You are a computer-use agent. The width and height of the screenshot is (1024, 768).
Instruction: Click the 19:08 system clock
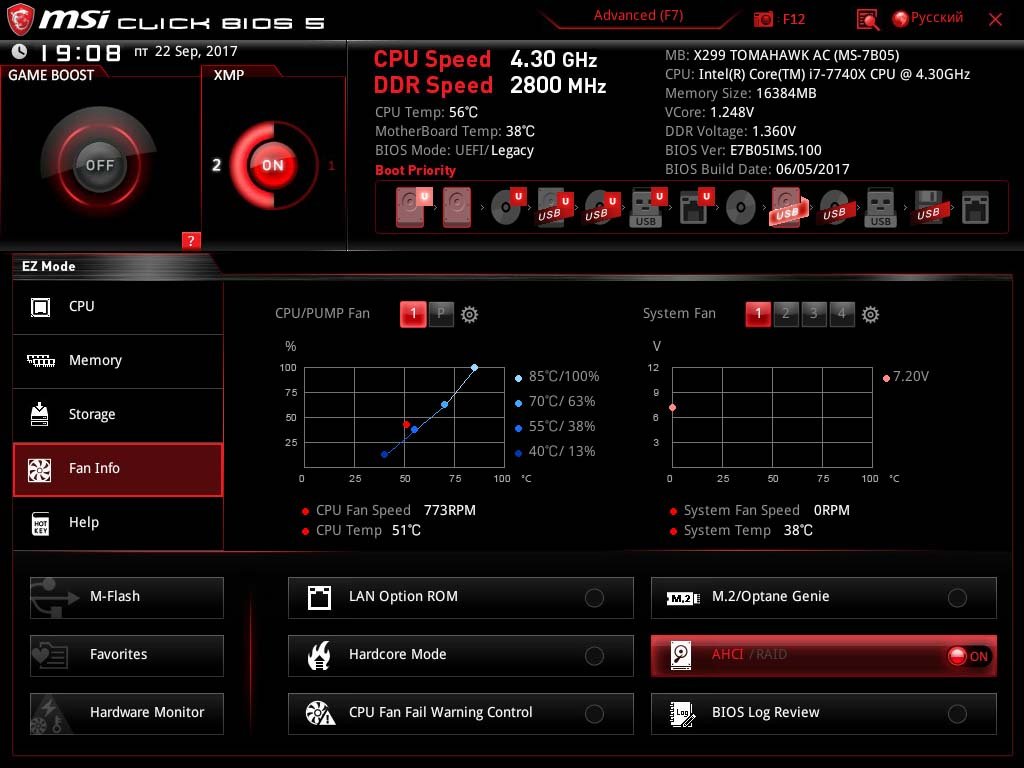click(x=81, y=53)
